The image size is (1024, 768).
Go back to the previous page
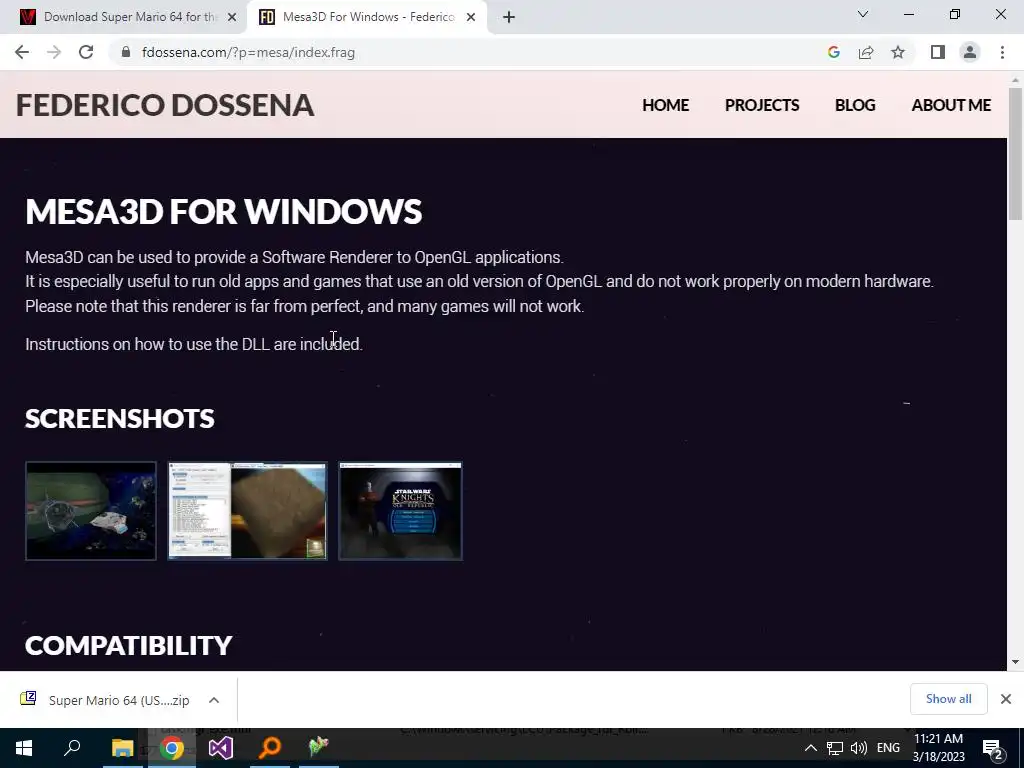(22, 52)
